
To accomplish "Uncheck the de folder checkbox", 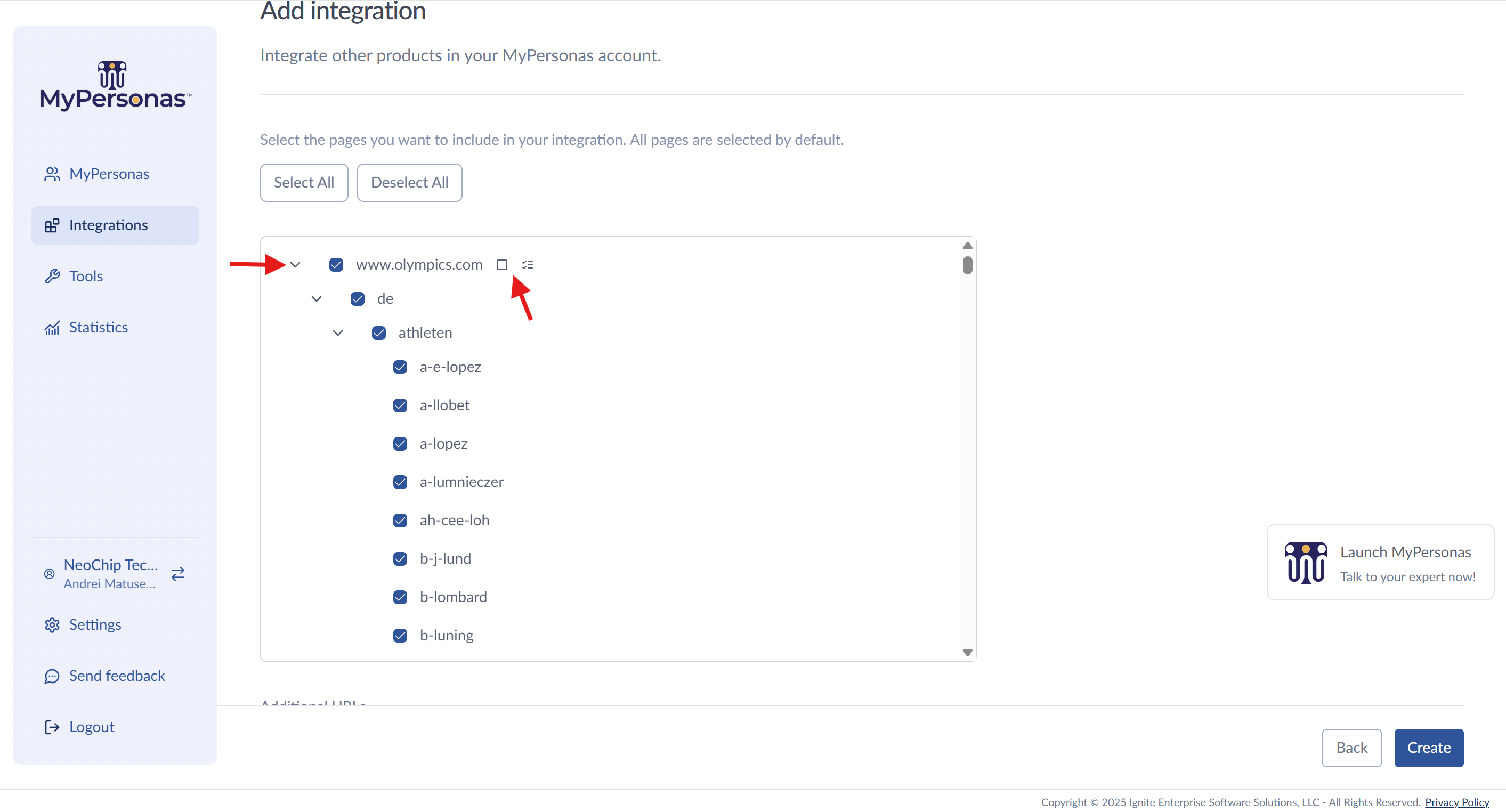I will pos(357,299).
